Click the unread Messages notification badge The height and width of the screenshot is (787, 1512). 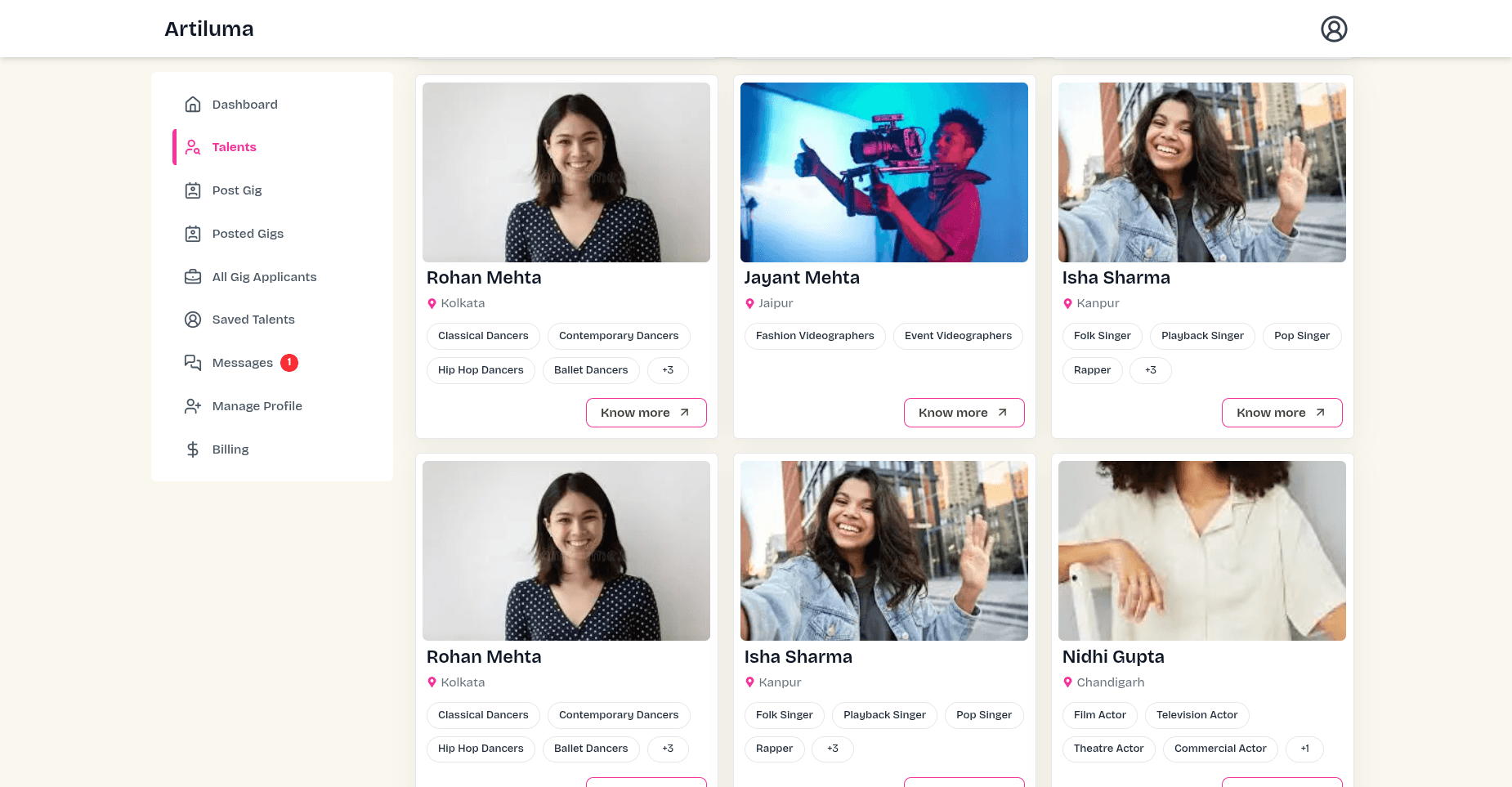[x=289, y=363]
